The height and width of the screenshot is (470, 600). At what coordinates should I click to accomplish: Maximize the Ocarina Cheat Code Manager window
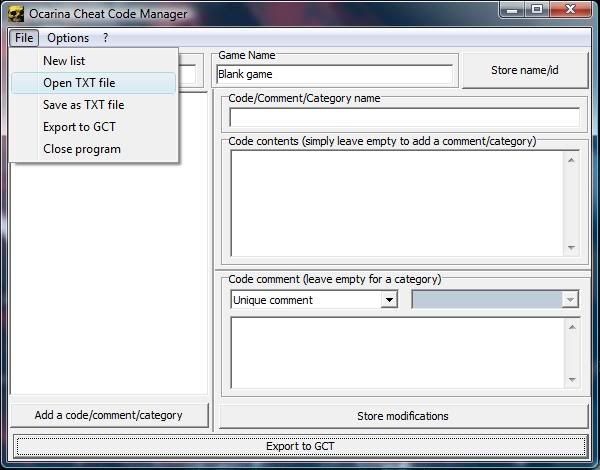(537, 9)
